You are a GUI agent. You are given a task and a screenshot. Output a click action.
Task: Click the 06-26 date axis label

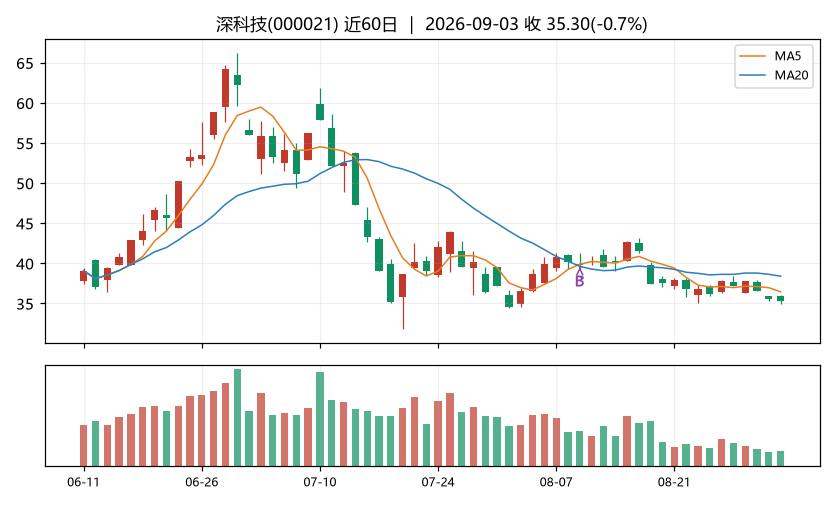[202, 483]
